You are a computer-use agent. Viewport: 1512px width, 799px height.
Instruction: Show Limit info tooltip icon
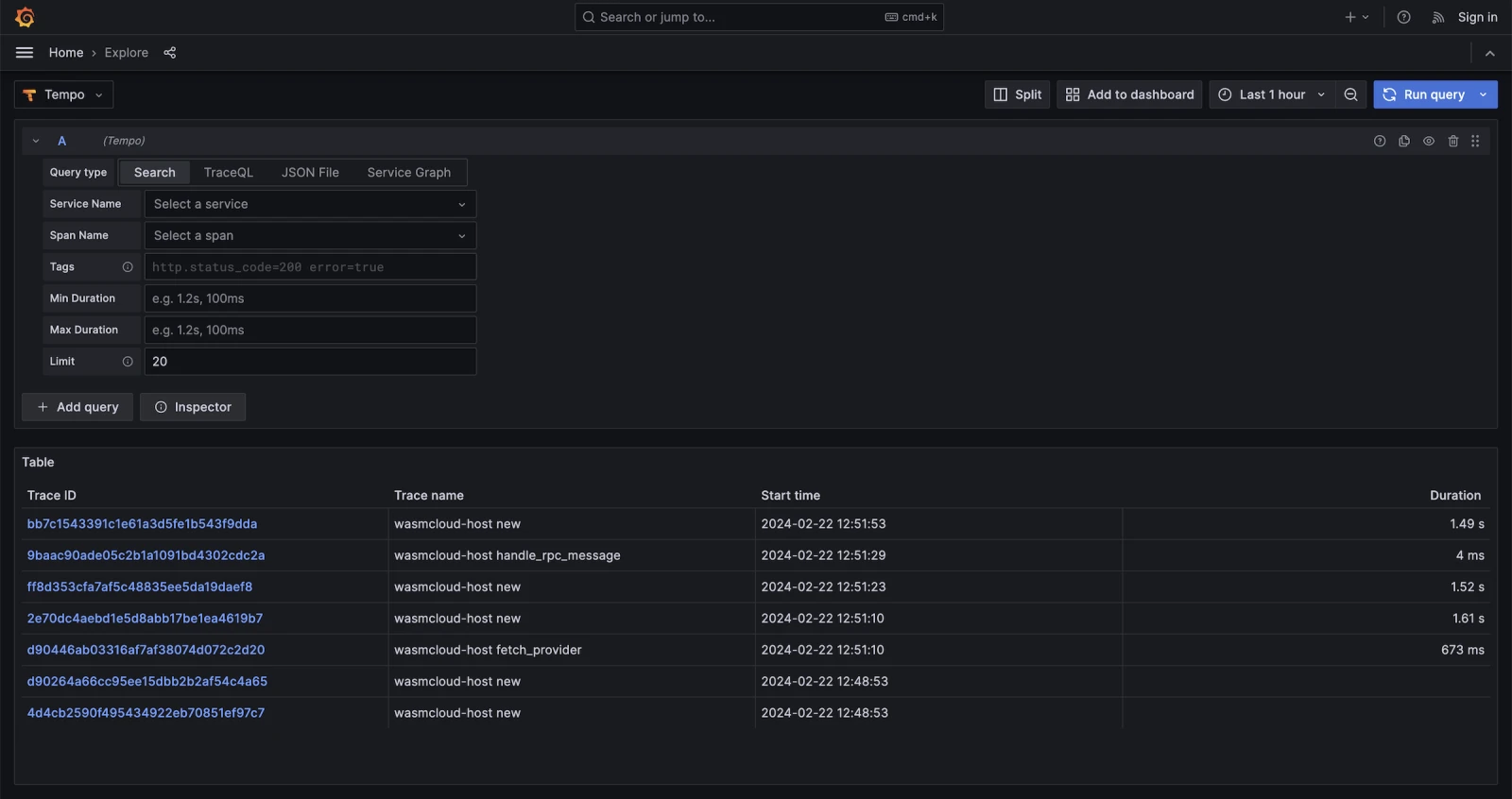click(128, 362)
